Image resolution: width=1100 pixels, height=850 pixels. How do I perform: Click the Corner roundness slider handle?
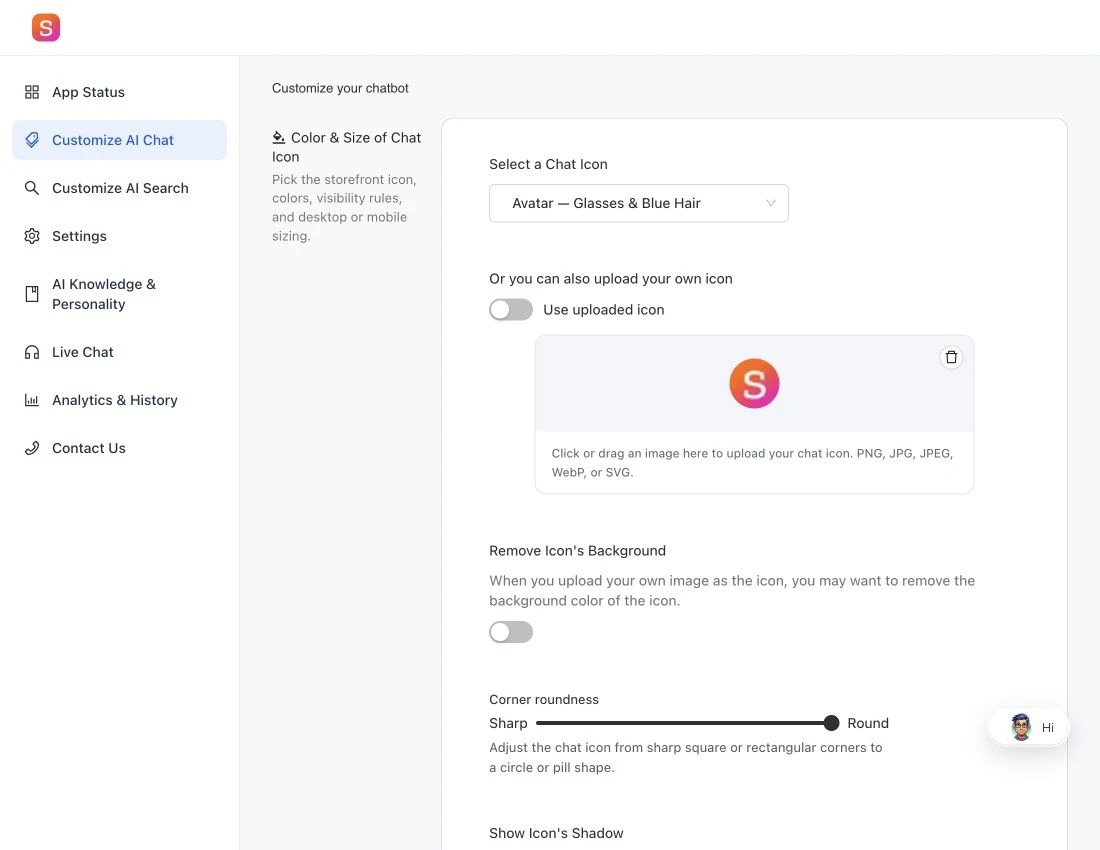pos(831,722)
